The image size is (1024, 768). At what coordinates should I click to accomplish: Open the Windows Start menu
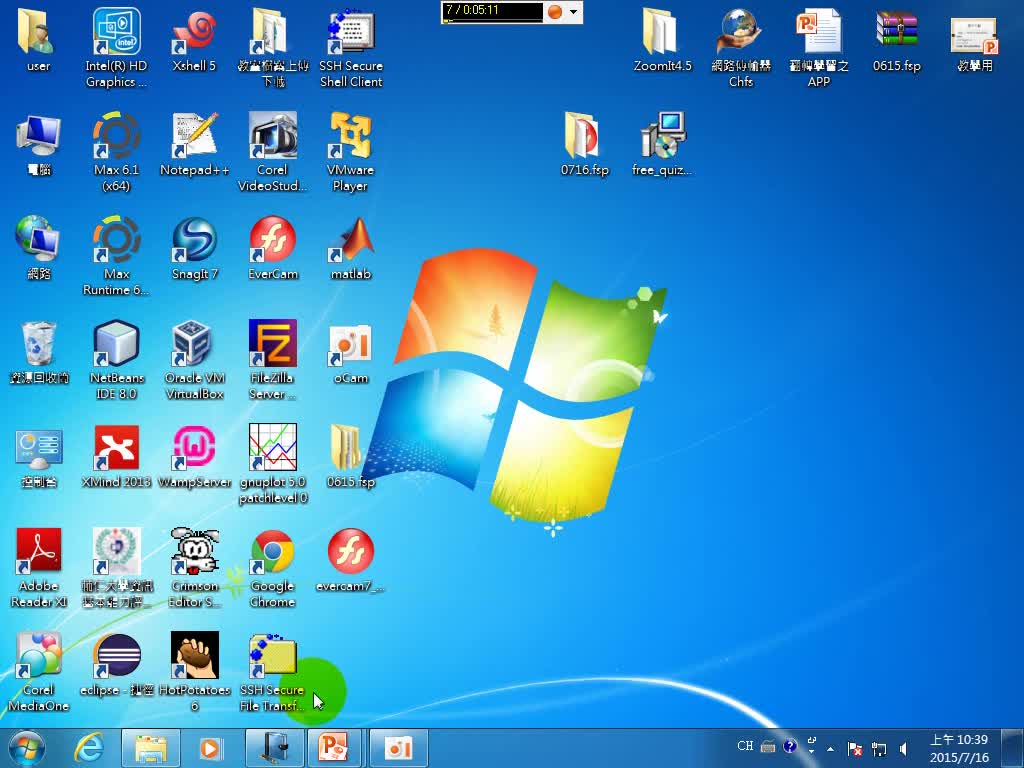[27, 748]
